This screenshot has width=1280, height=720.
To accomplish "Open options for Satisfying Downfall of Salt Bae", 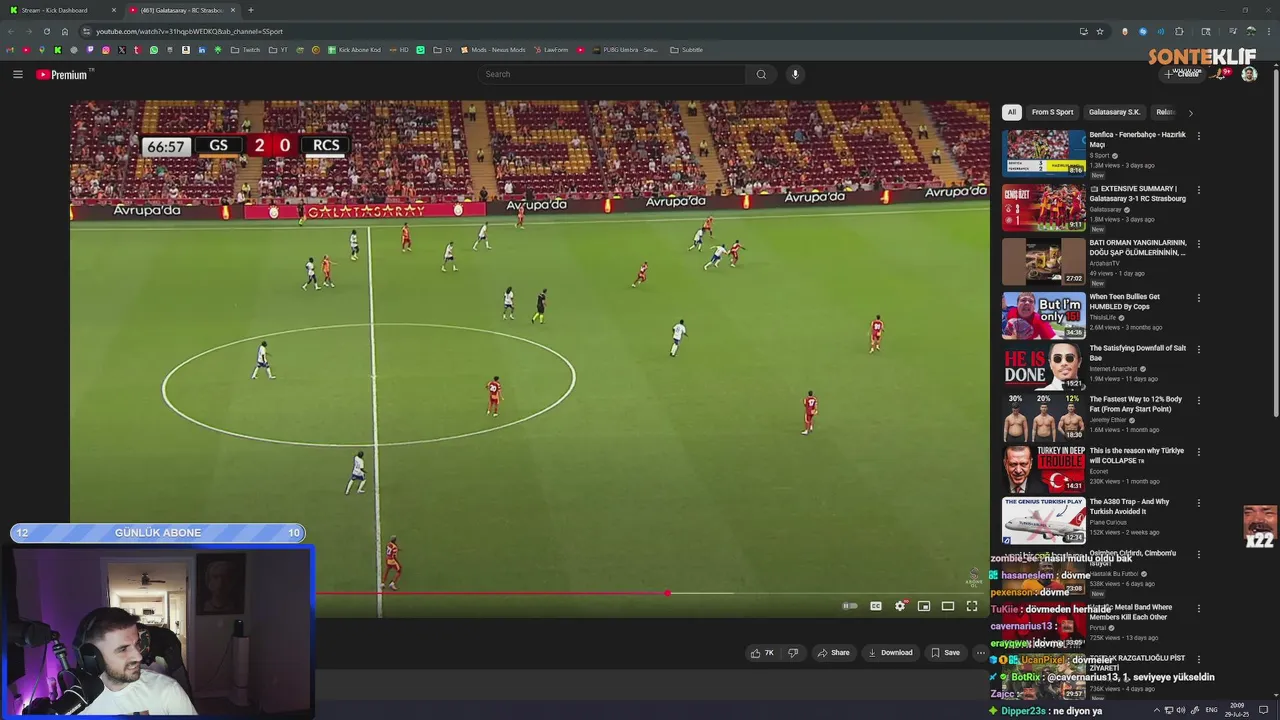I will (1198, 349).
